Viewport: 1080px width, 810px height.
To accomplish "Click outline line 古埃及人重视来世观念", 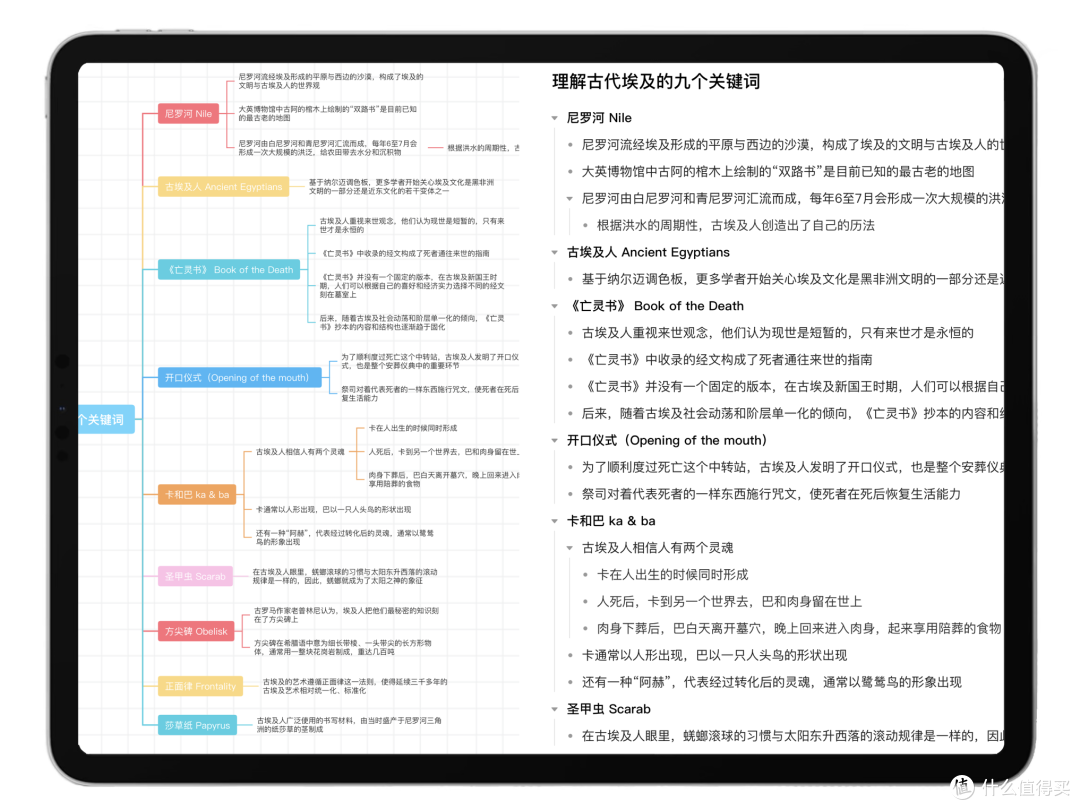I will [778, 333].
